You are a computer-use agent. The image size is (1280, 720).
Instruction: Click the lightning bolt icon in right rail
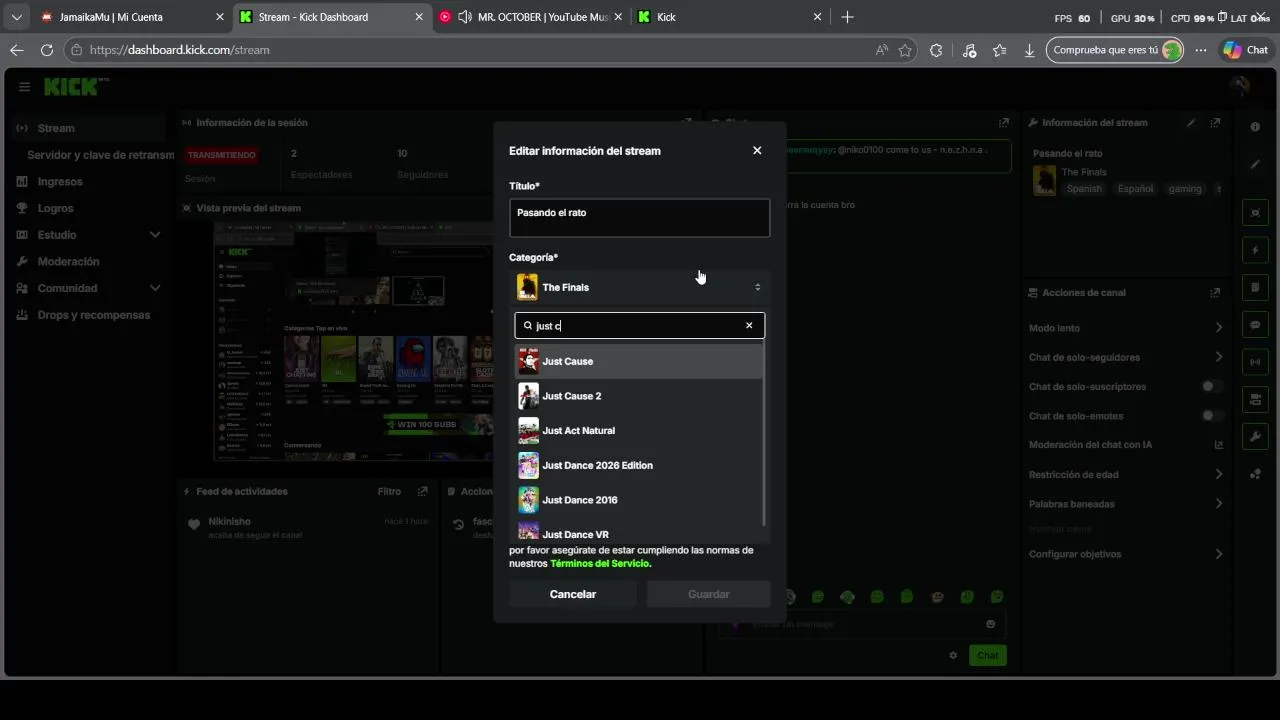click(x=1255, y=250)
